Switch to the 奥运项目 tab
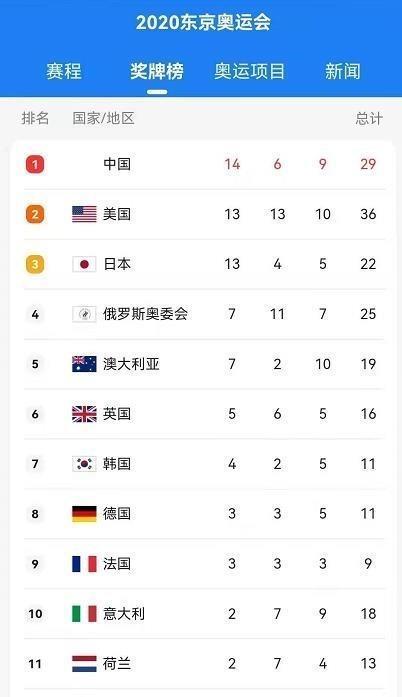 click(x=249, y=71)
